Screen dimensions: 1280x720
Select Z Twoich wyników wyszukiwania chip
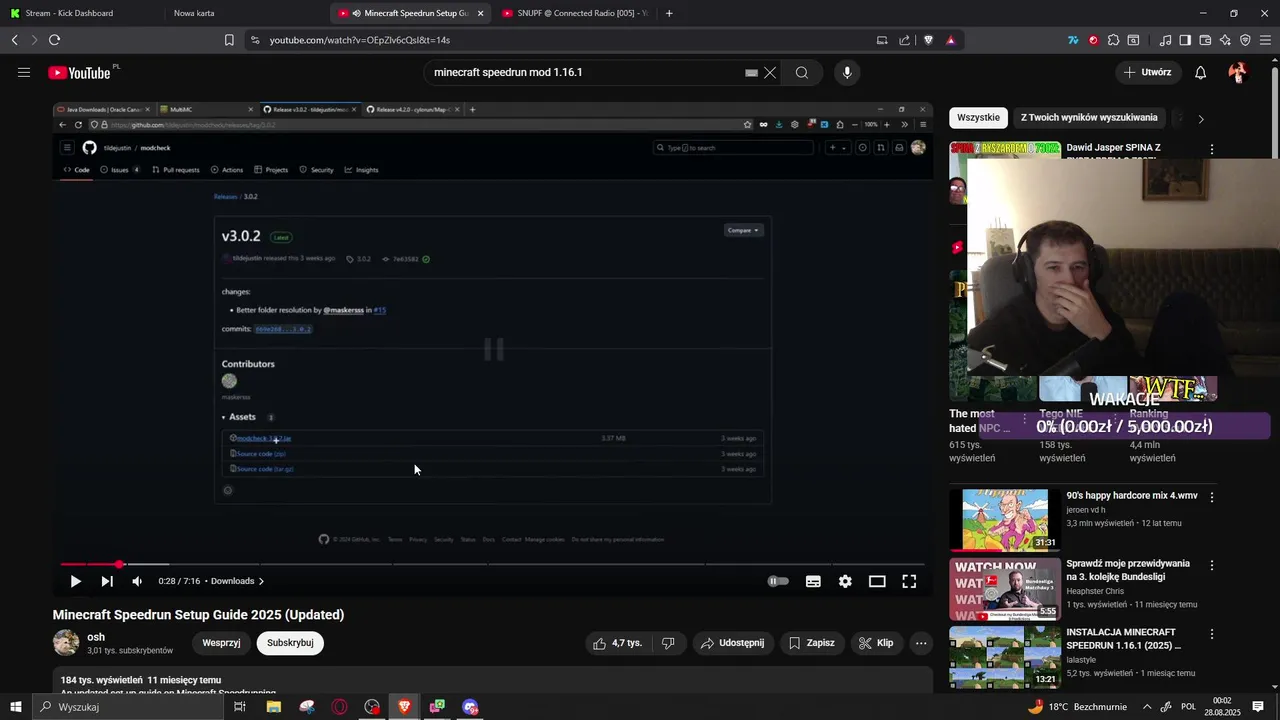point(1089,118)
